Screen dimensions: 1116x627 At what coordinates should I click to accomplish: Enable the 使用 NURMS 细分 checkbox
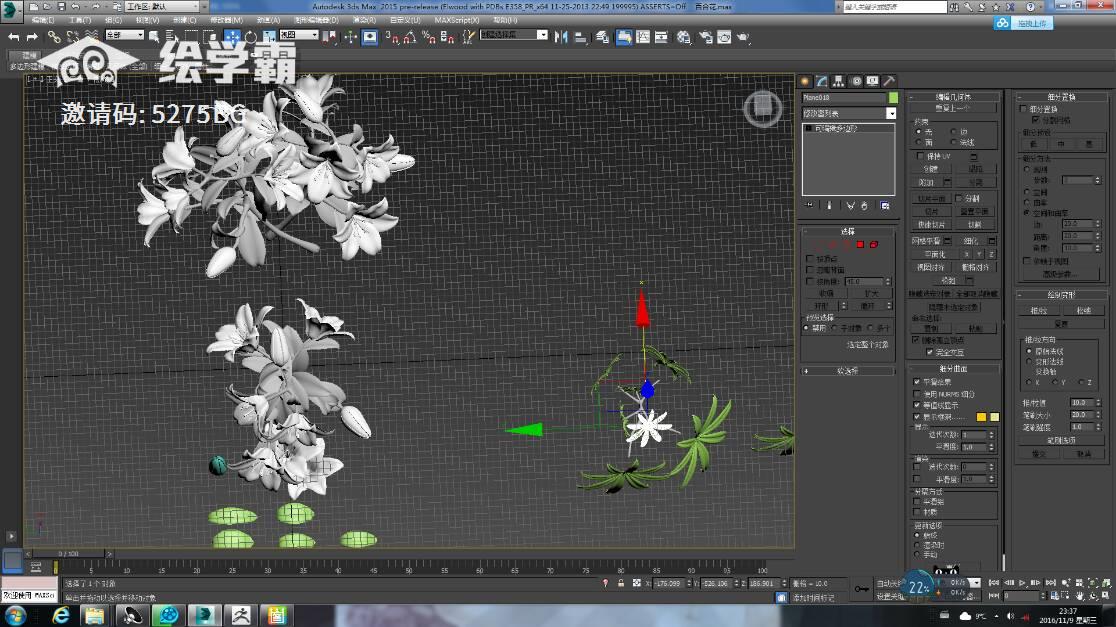pos(917,393)
